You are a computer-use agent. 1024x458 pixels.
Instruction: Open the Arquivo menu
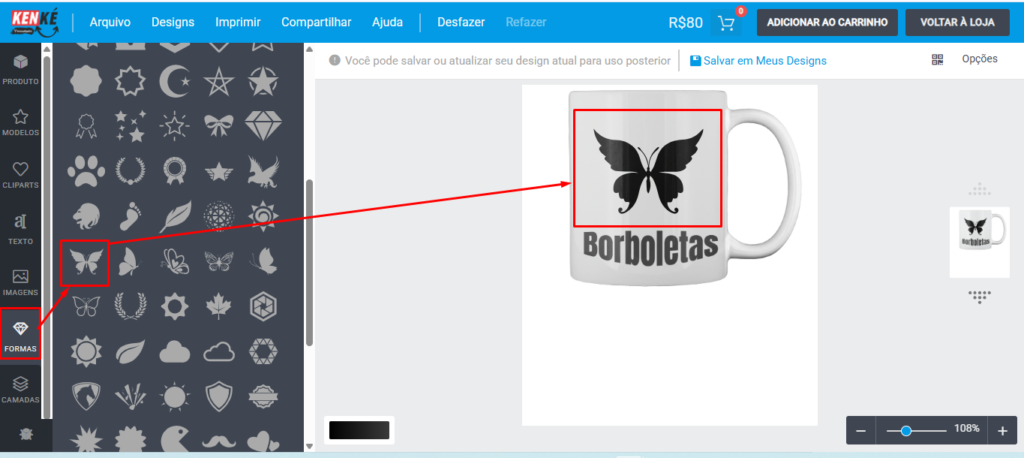point(110,22)
